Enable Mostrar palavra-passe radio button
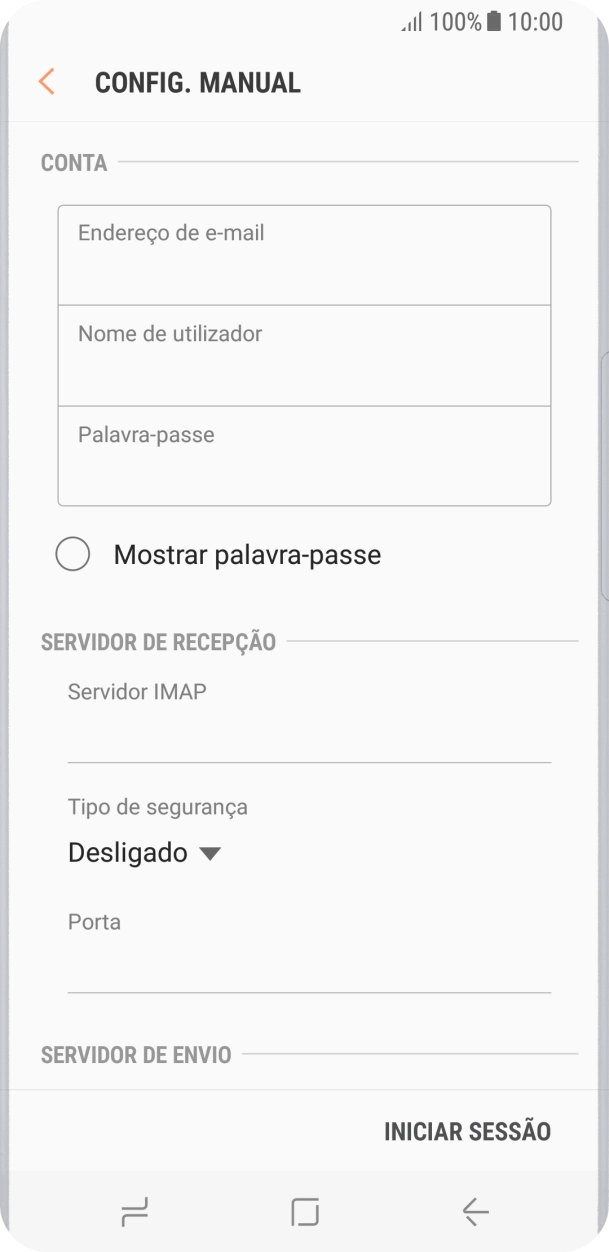Image resolution: width=609 pixels, height=1252 pixels. (x=73, y=554)
